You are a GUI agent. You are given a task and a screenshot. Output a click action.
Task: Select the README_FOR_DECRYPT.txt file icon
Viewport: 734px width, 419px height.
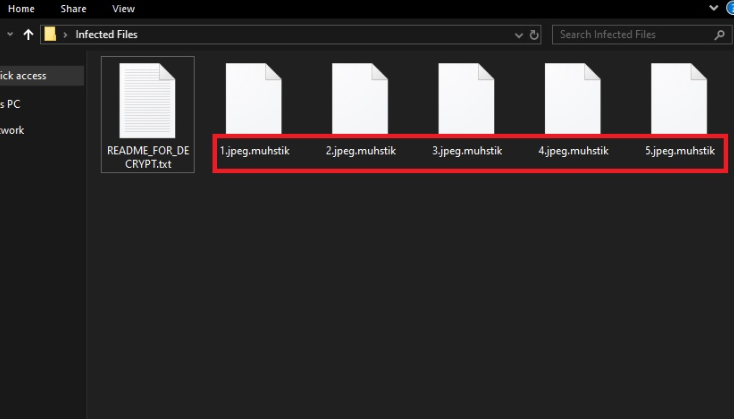[147, 100]
